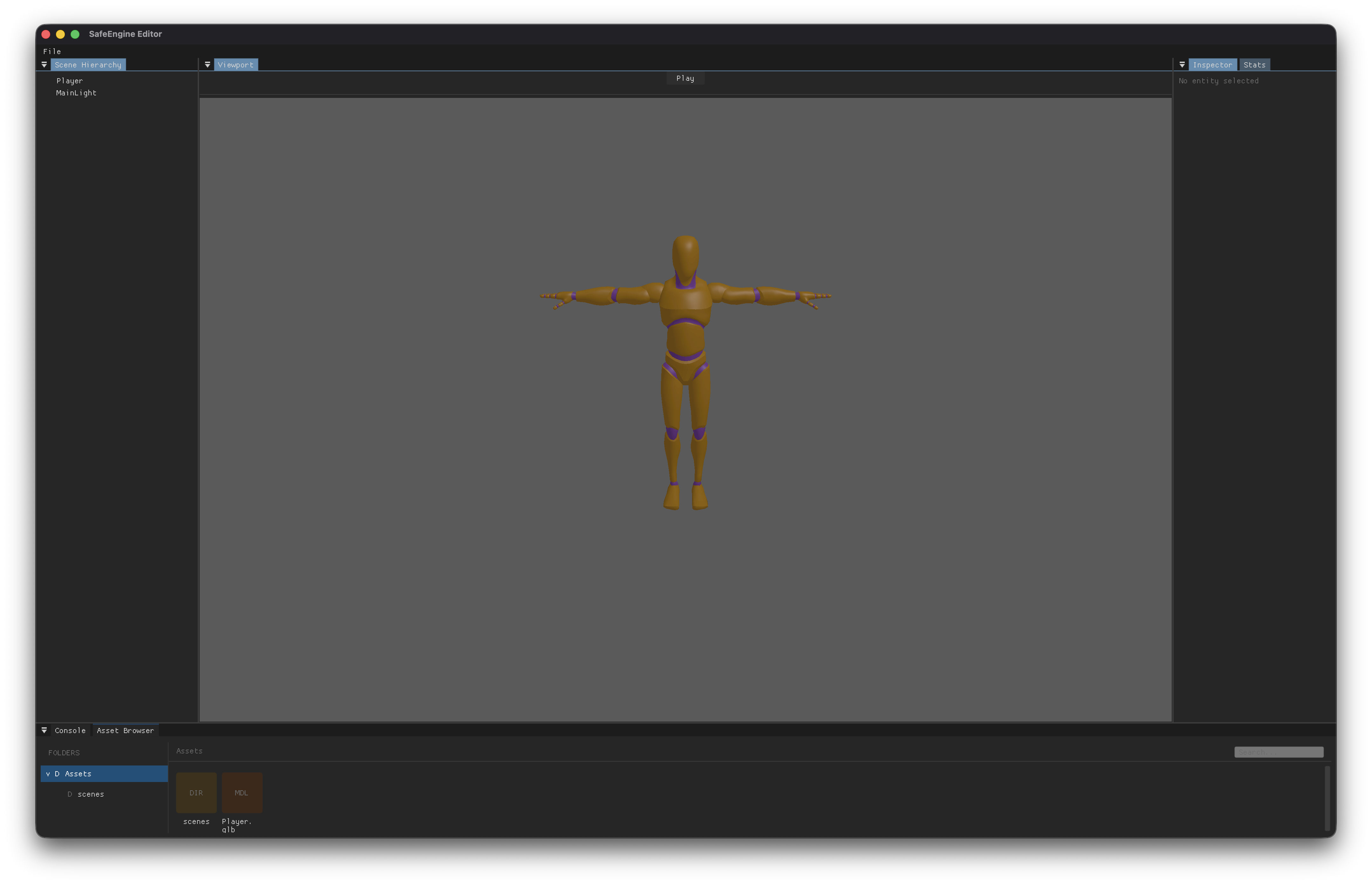This screenshot has width=1372, height=885.
Task: Open the Inspector panel dropdown triangle
Action: [x=1182, y=65]
